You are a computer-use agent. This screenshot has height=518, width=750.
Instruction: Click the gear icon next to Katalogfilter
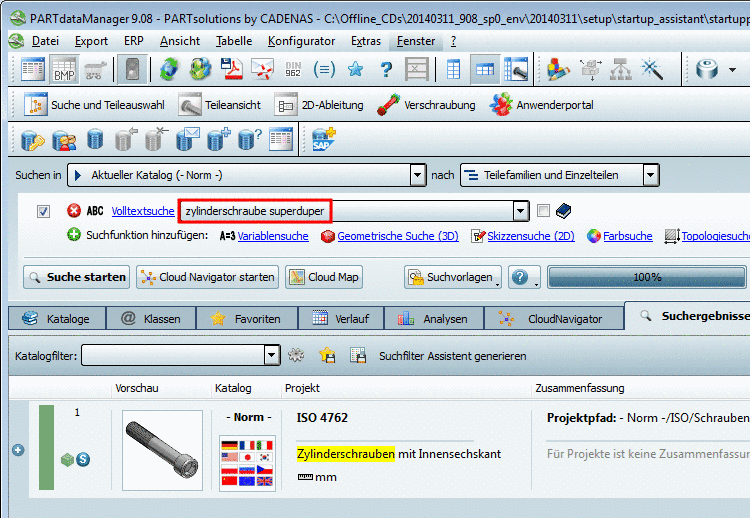click(x=296, y=355)
